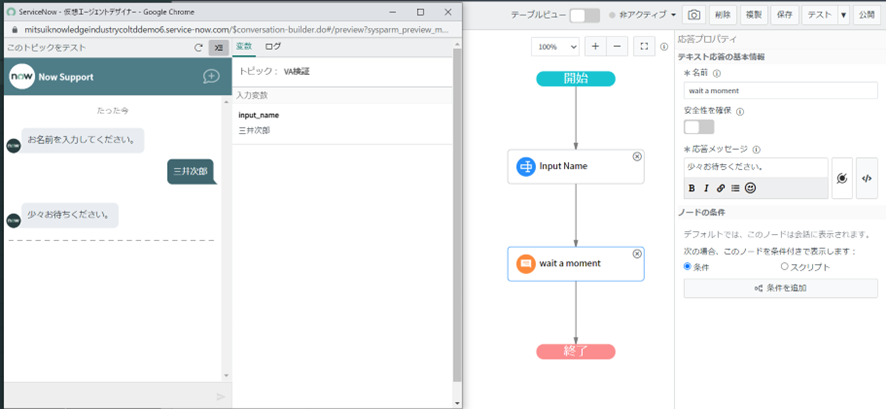Select the 条件 radio button
This screenshot has height=409, width=886.
tap(687, 266)
